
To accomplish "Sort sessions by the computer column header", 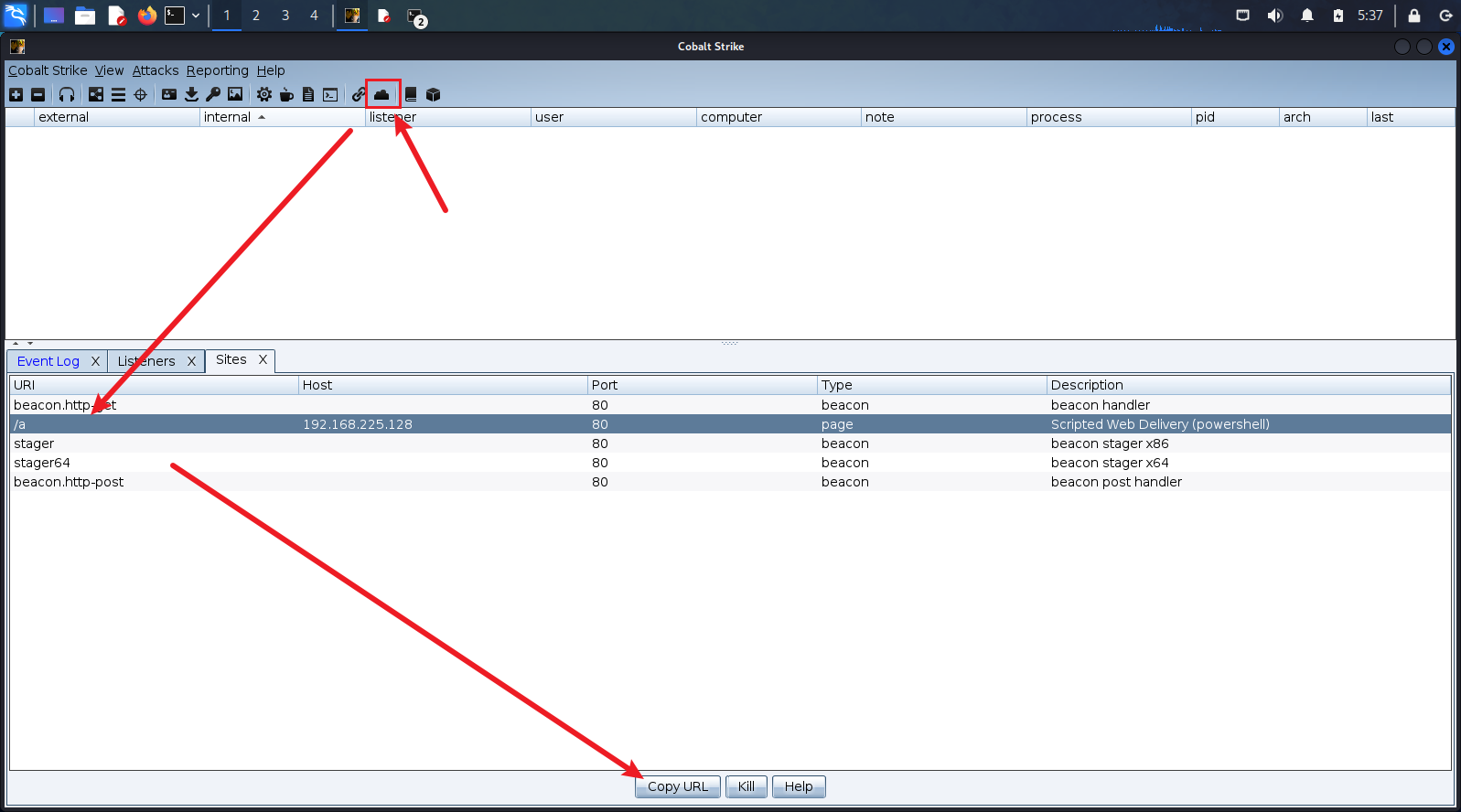I will 779,117.
